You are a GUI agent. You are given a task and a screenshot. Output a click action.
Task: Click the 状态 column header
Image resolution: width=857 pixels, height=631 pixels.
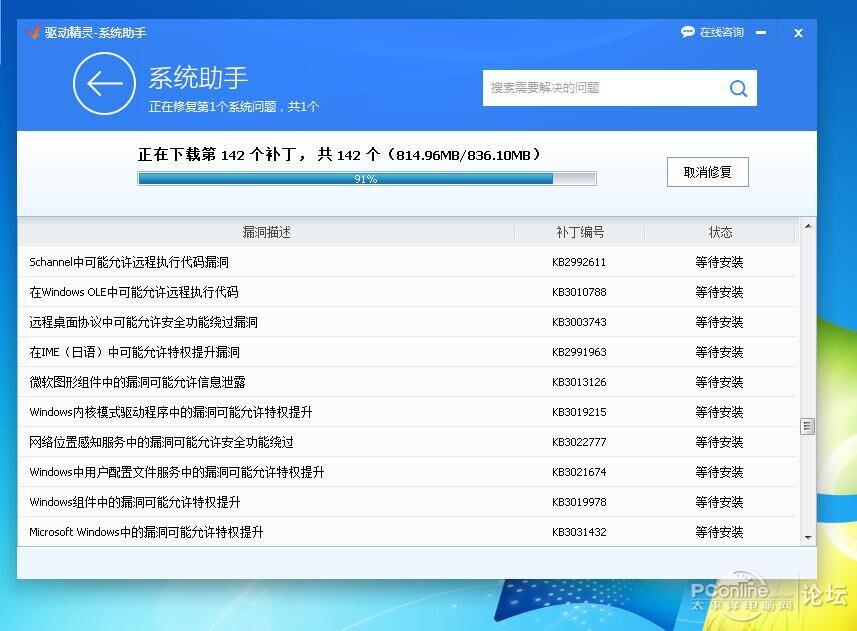click(x=720, y=232)
